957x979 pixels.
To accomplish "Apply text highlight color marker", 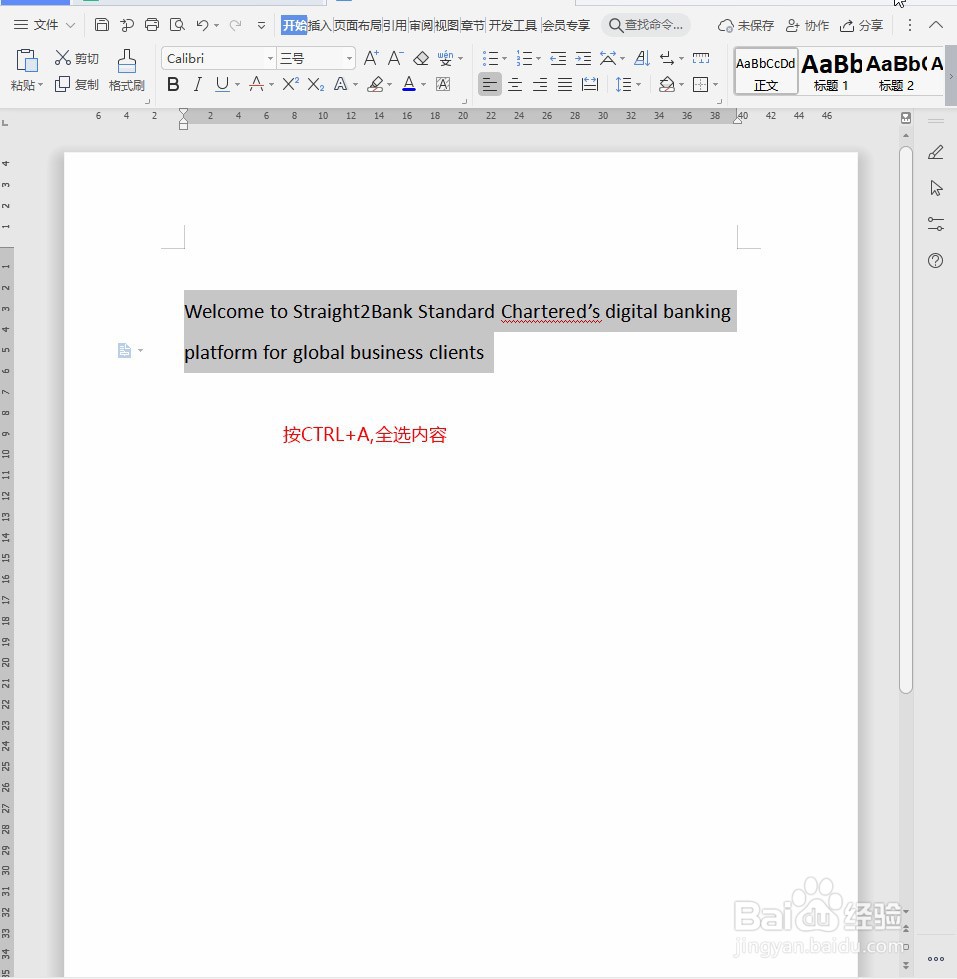I will [375, 84].
